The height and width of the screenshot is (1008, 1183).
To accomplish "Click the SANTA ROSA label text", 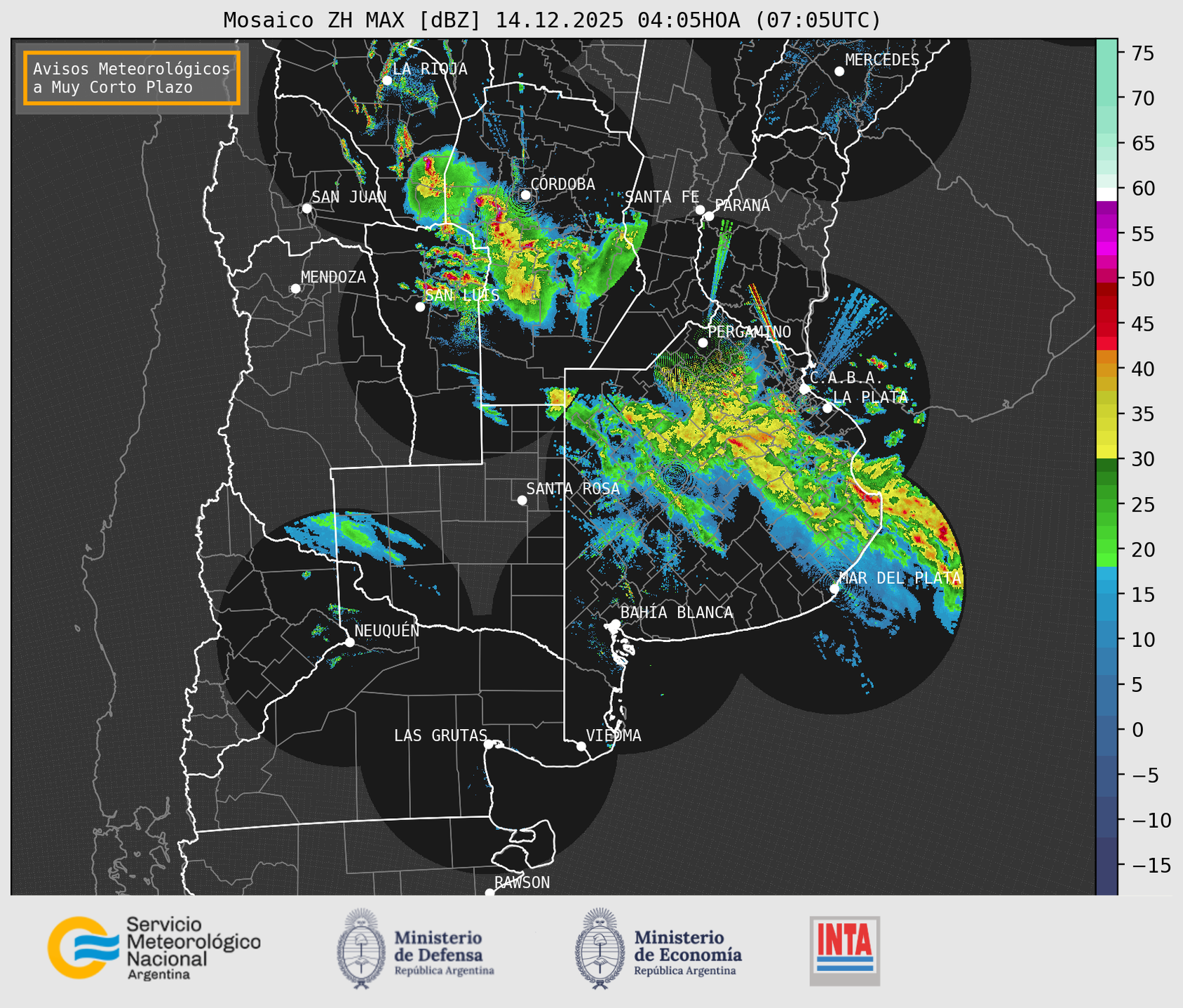I will tap(574, 489).
